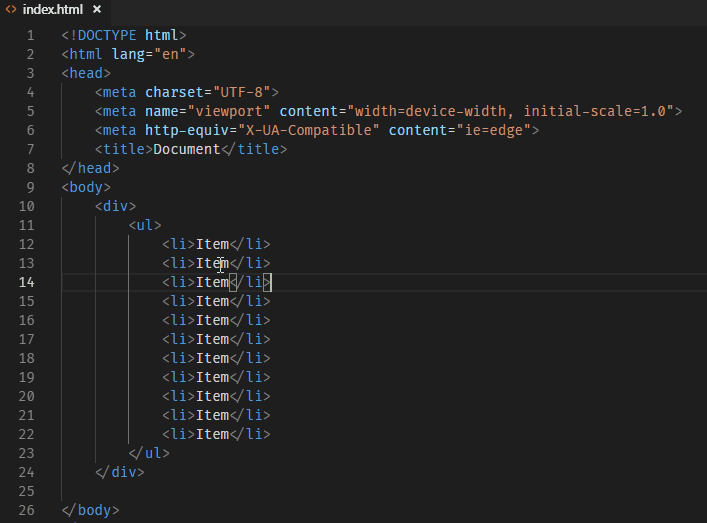The height and width of the screenshot is (523, 707).
Task: Click the opening div tag on line 10
Action: pyautogui.click(x=115, y=206)
